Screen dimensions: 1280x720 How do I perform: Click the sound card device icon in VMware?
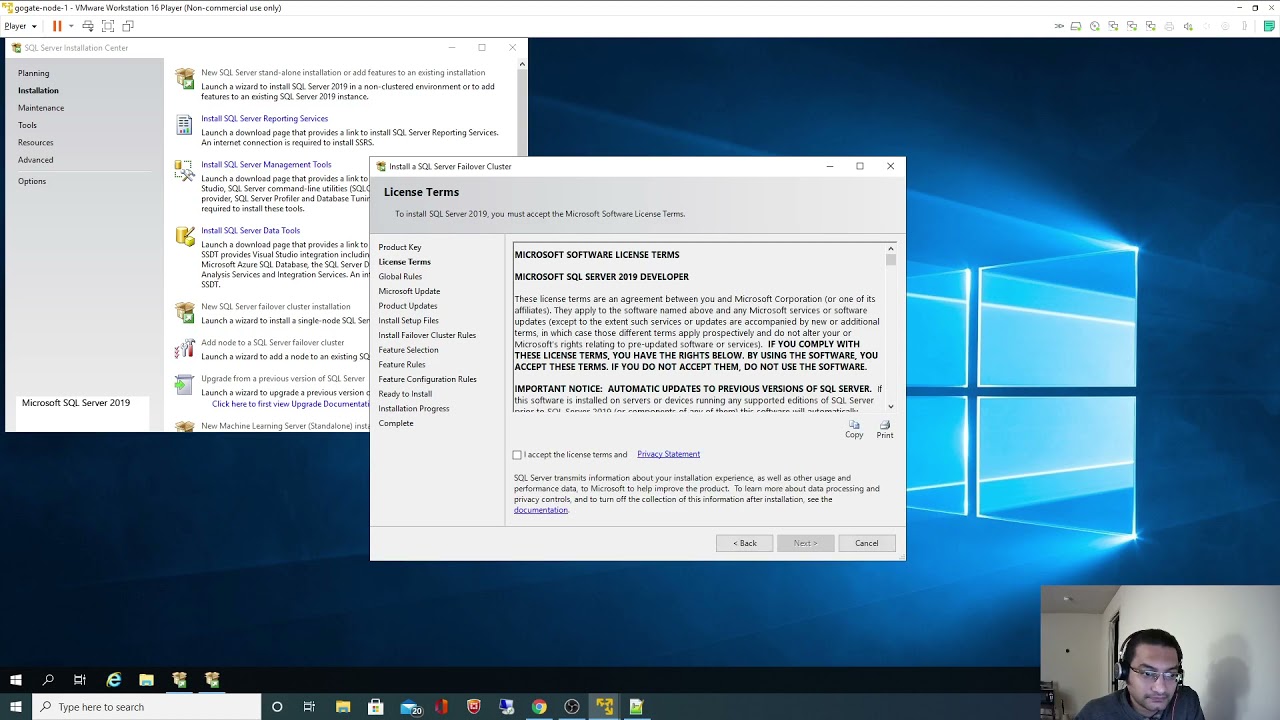pos(1188,26)
